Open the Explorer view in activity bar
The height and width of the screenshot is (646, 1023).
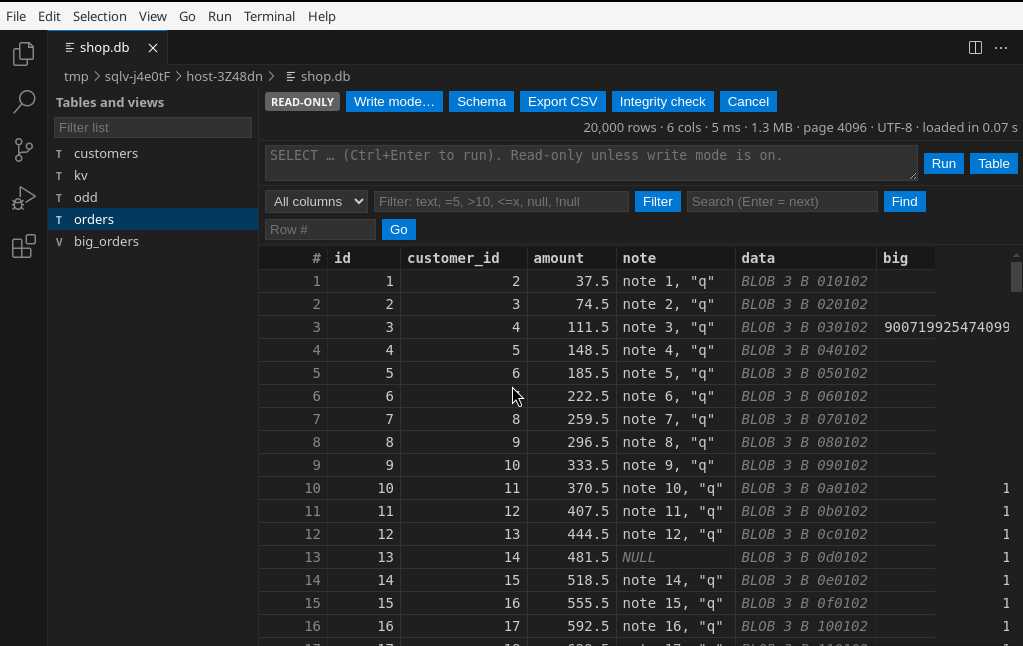coord(23,54)
